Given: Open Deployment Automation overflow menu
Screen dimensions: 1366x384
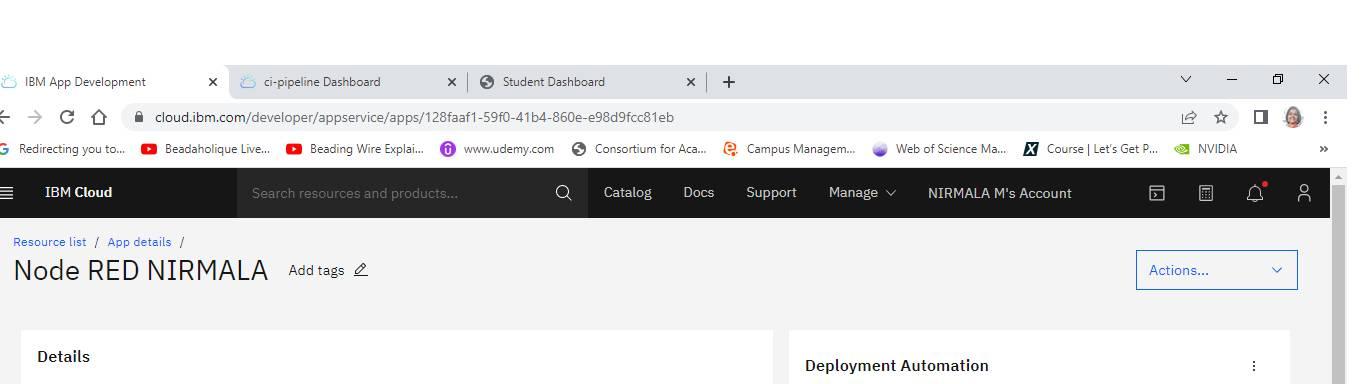Looking at the screenshot, I should pyautogui.click(x=1253, y=366).
